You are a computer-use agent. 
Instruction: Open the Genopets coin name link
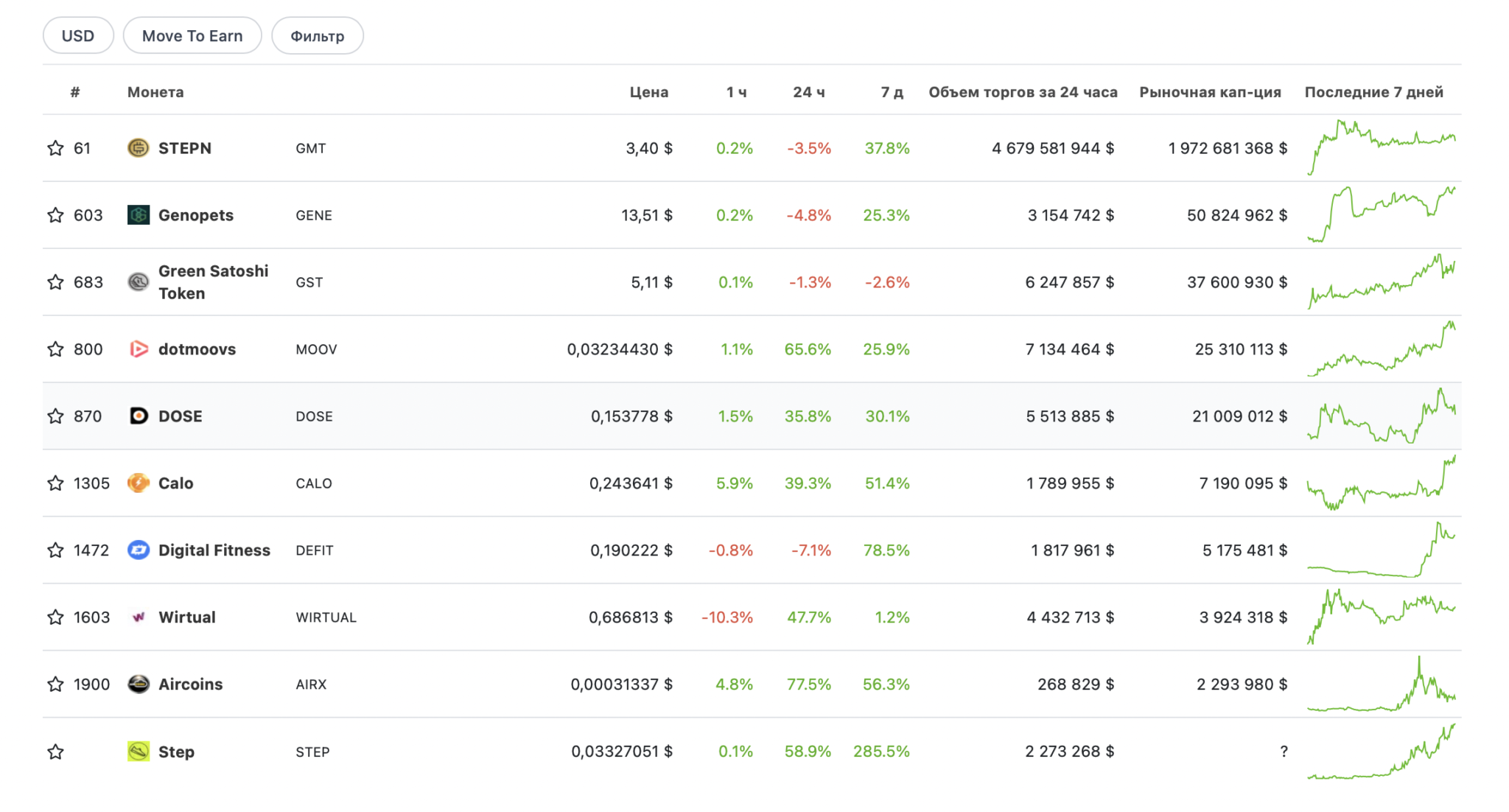pos(196,215)
